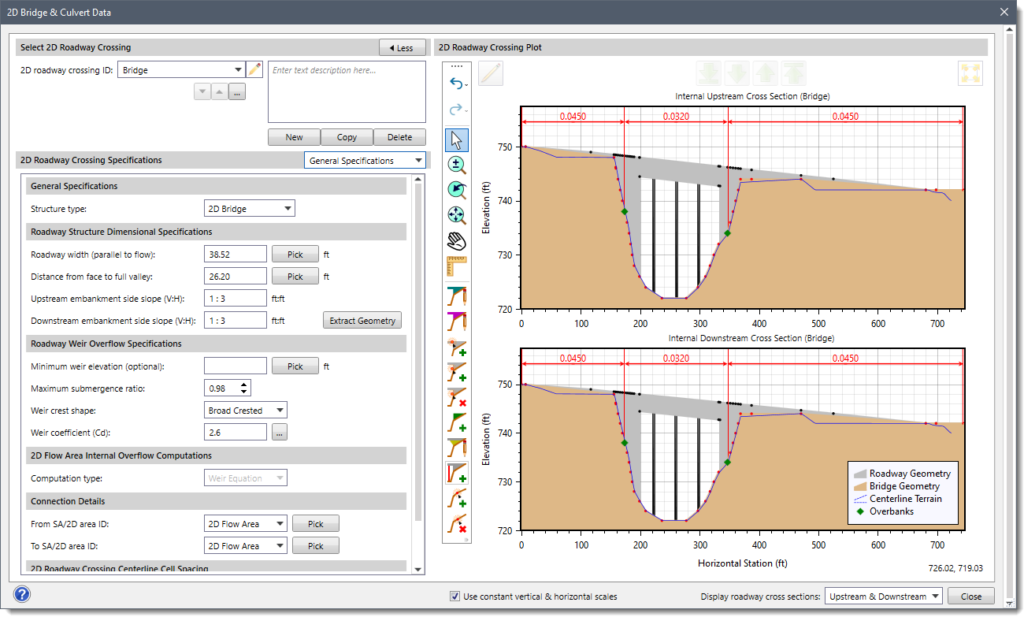Activate the measure ruler tool

point(456,266)
